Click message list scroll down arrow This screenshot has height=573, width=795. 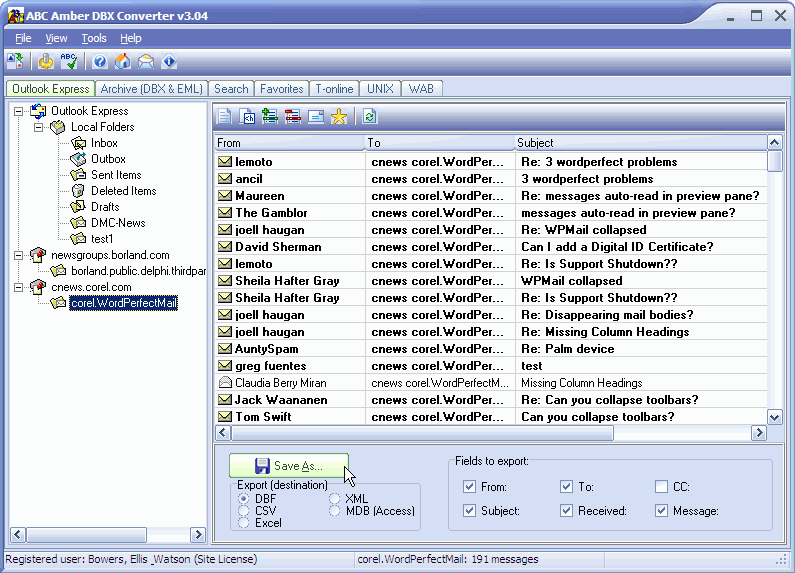click(x=774, y=418)
